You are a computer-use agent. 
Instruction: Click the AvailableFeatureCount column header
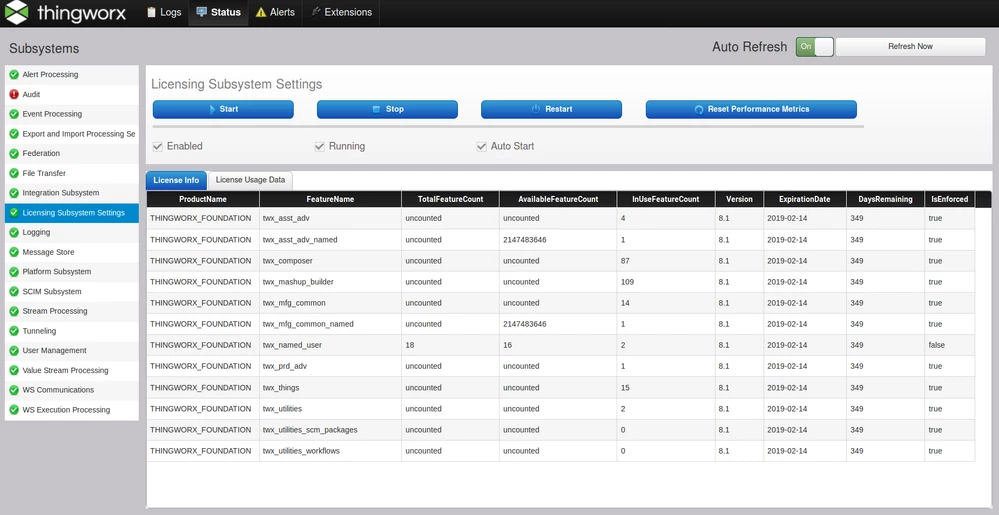[558, 199]
